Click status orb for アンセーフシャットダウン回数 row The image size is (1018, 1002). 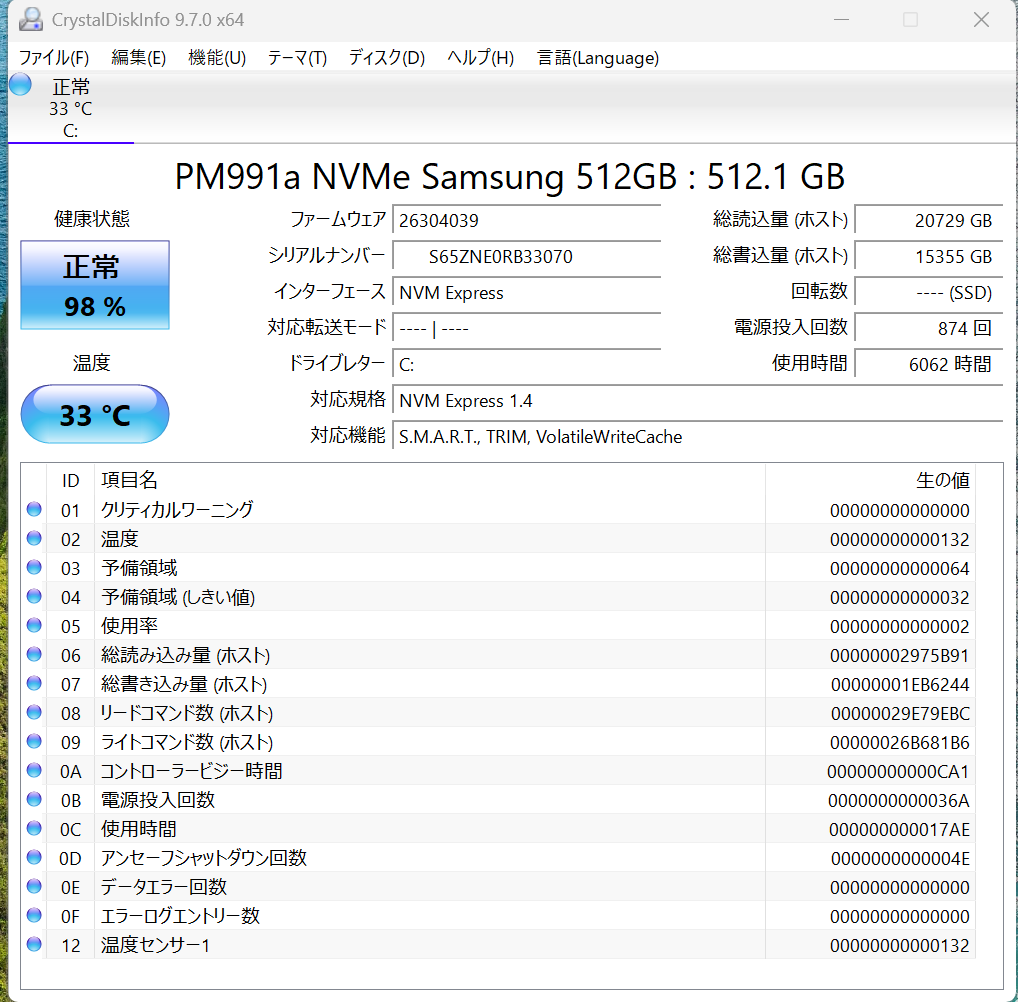(x=34, y=857)
